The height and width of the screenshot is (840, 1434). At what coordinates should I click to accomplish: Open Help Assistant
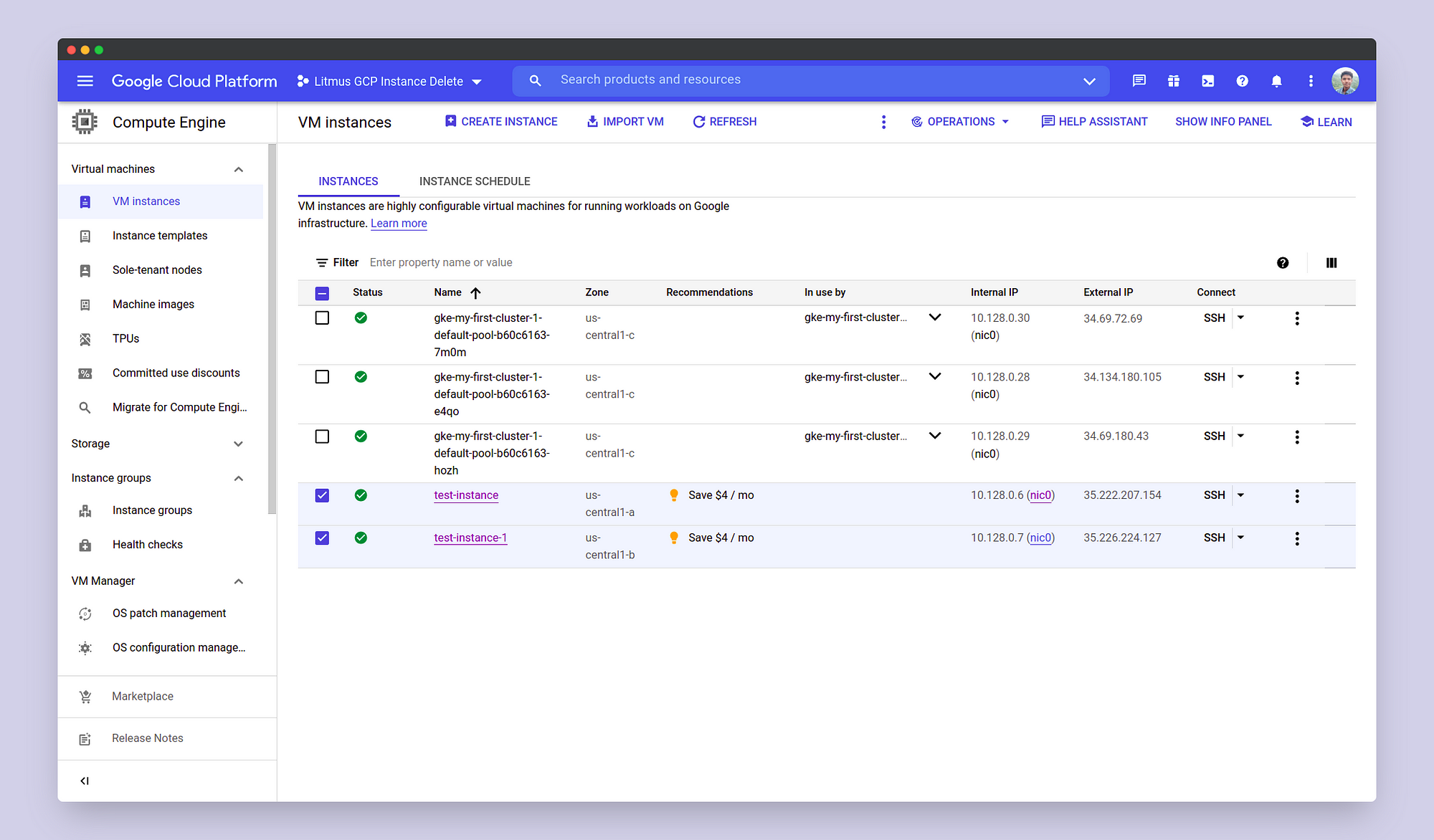1094,122
